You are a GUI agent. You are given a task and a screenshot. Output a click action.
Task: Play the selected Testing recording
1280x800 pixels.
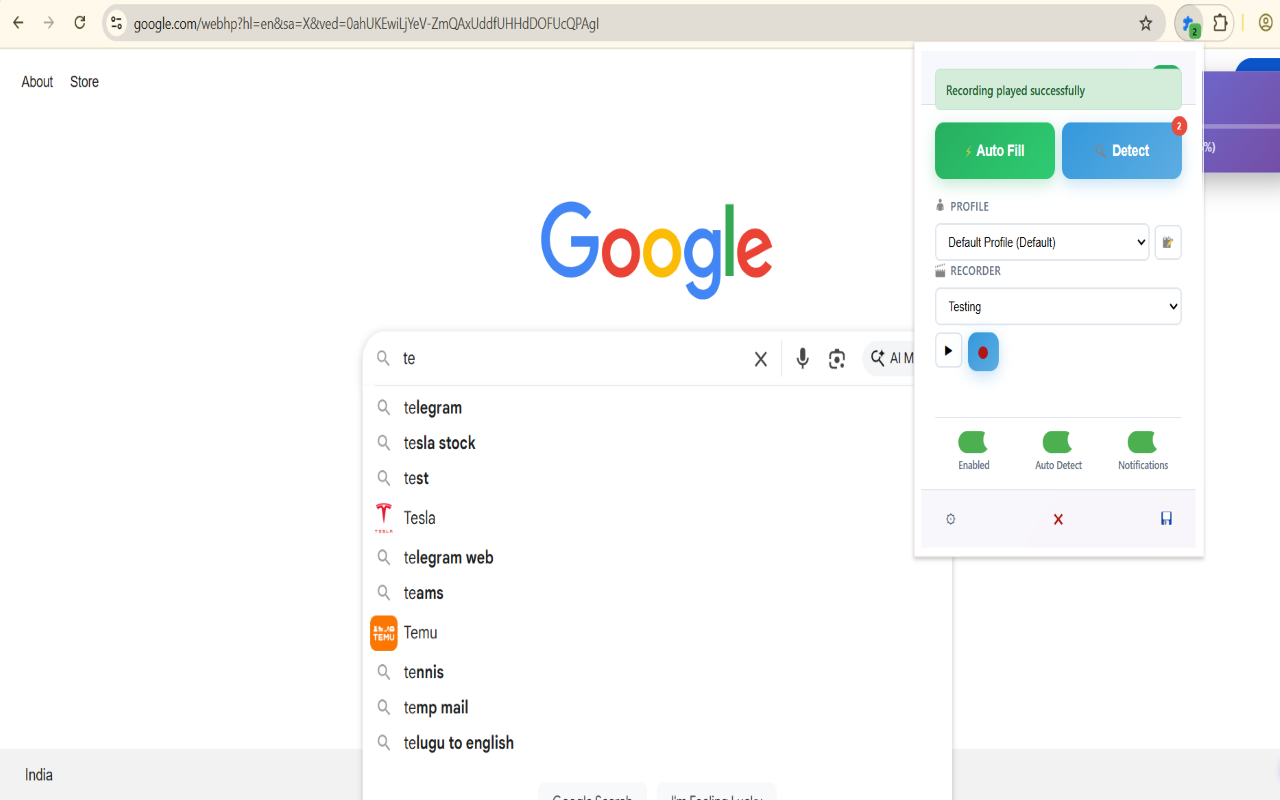pyautogui.click(x=948, y=351)
